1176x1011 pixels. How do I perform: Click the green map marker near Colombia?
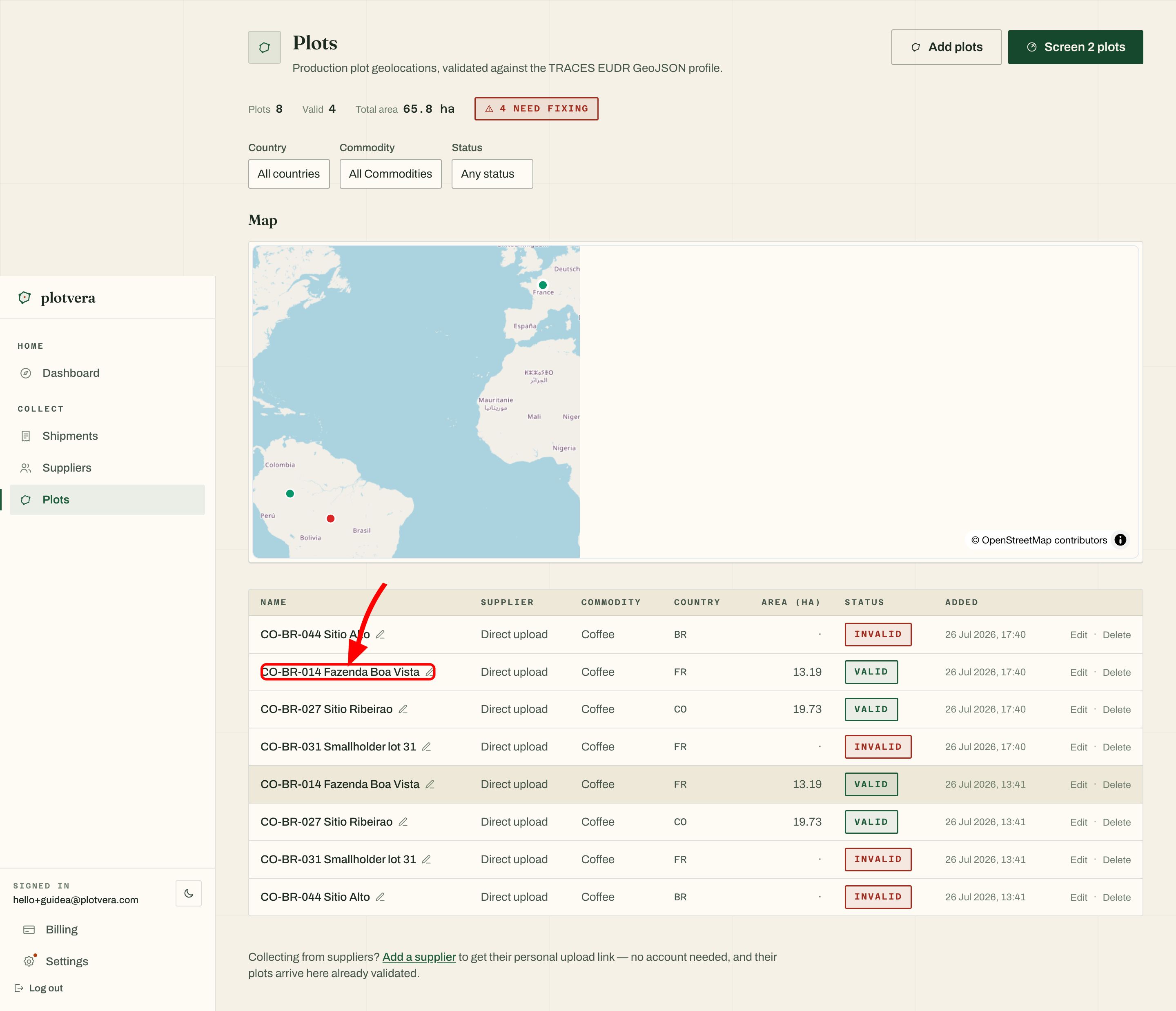[290, 493]
